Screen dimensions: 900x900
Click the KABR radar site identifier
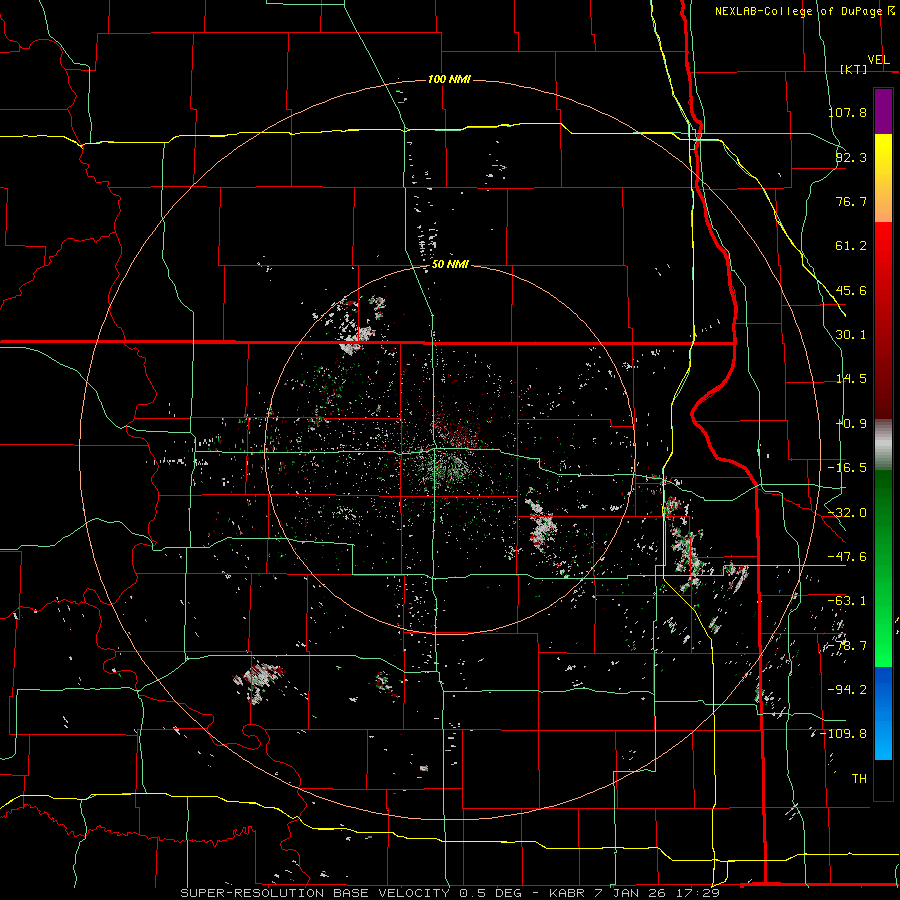coord(568,893)
